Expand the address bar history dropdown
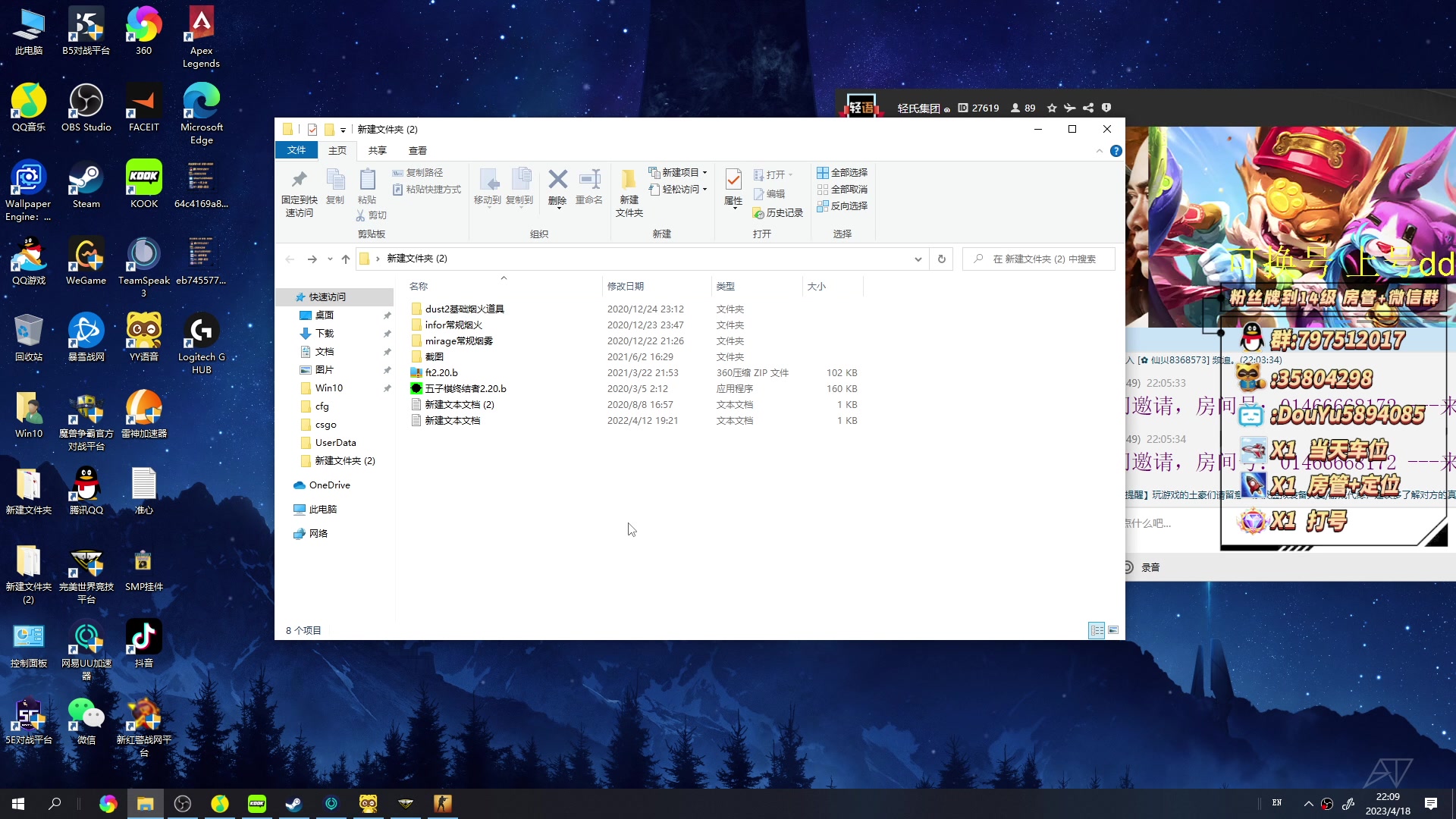 [918, 259]
